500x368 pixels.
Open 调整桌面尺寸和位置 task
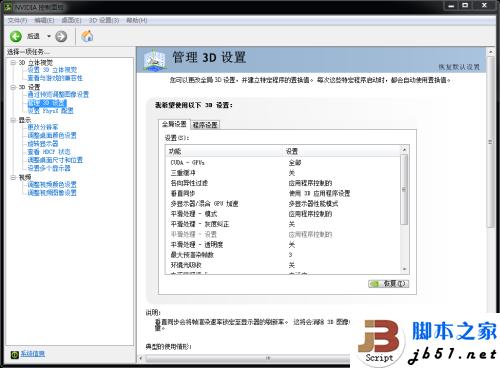click(x=55, y=160)
